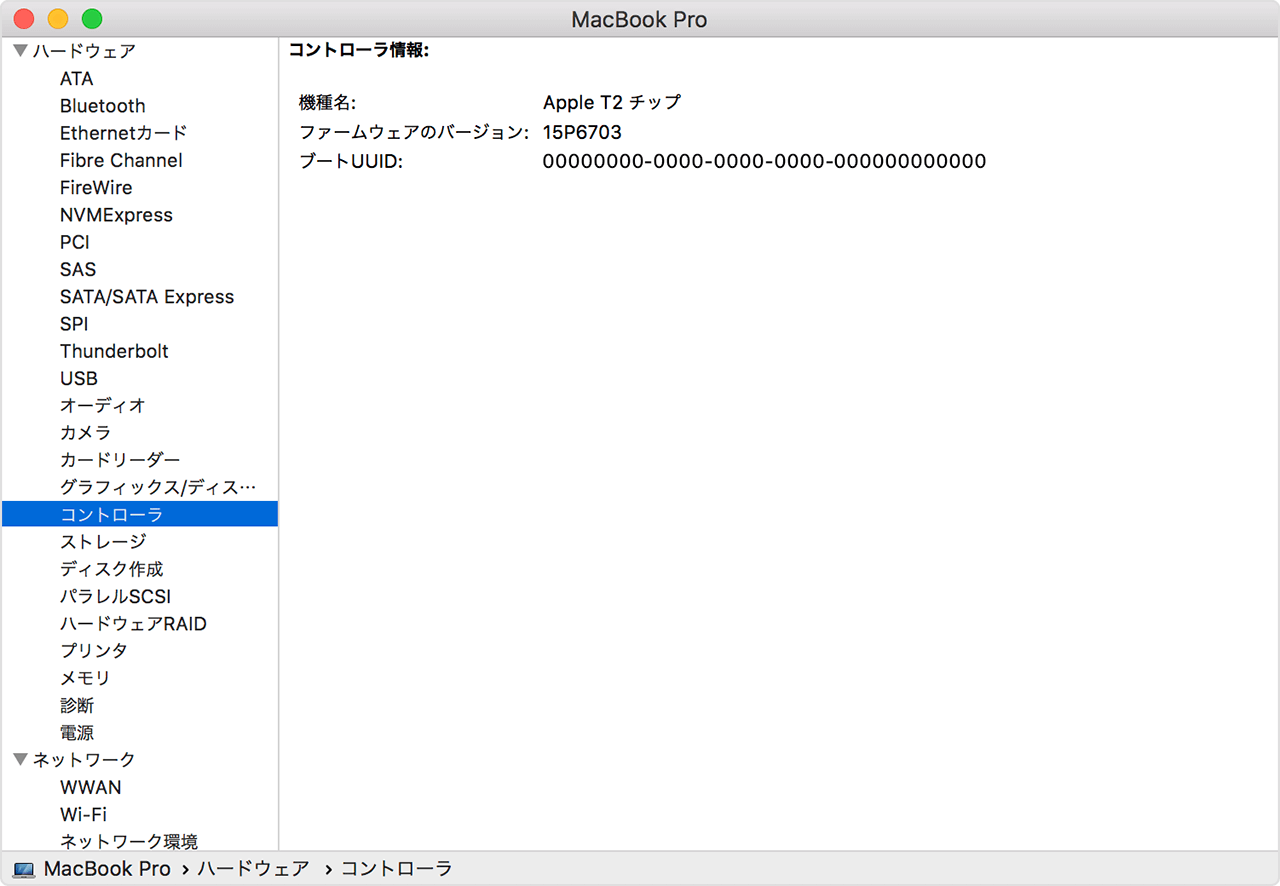Open the Thunderbolt hardware entry
The image size is (1280, 886).
114,351
